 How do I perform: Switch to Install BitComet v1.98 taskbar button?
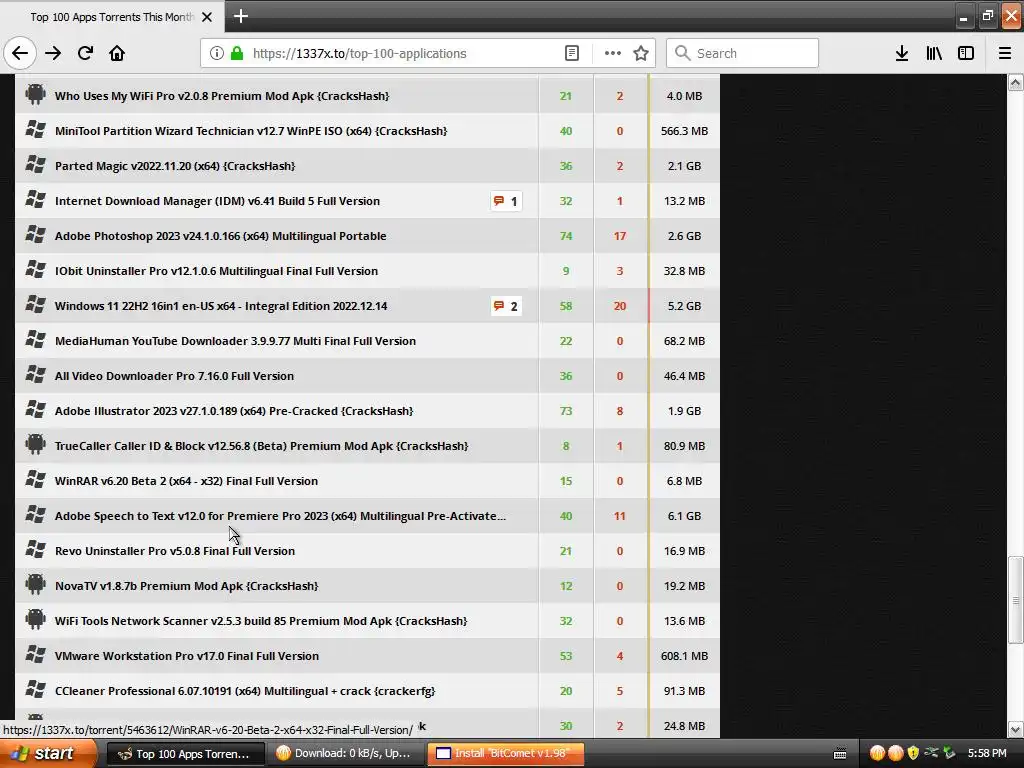tap(506, 754)
